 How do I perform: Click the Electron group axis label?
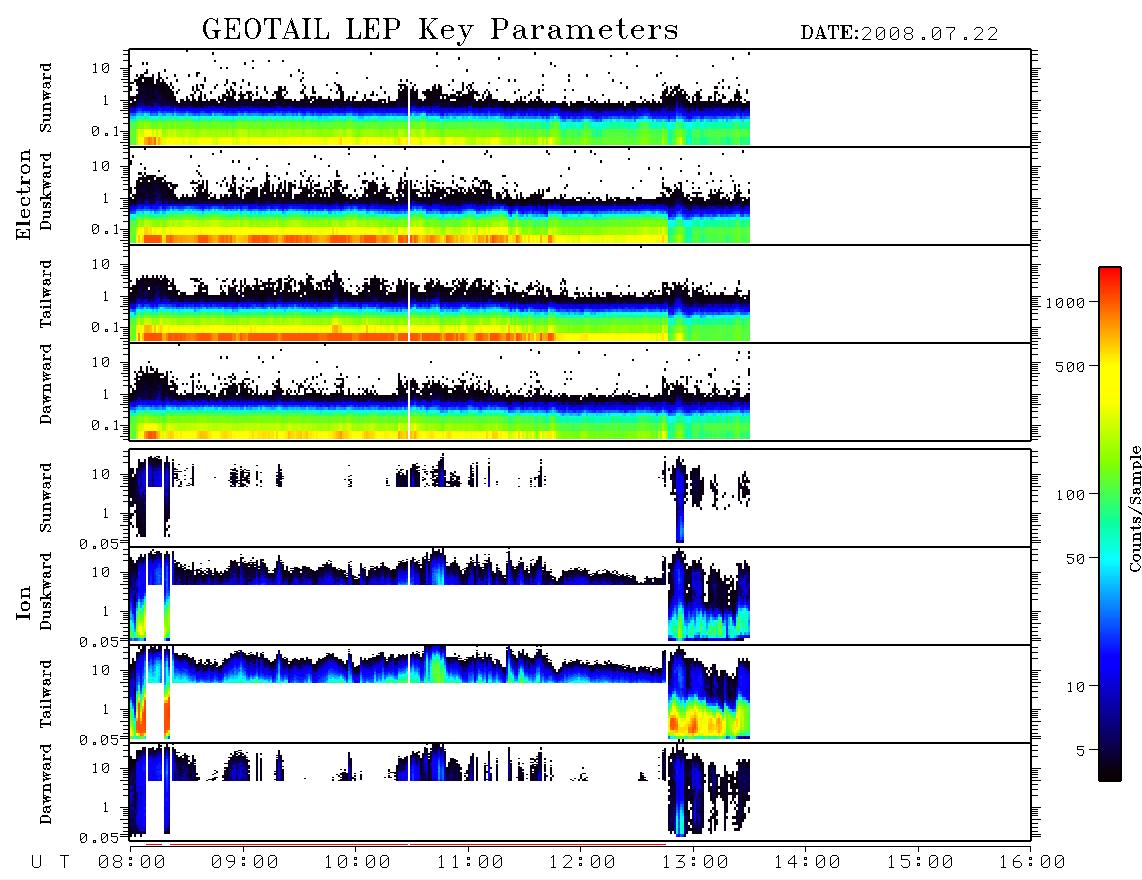click(23, 195)
